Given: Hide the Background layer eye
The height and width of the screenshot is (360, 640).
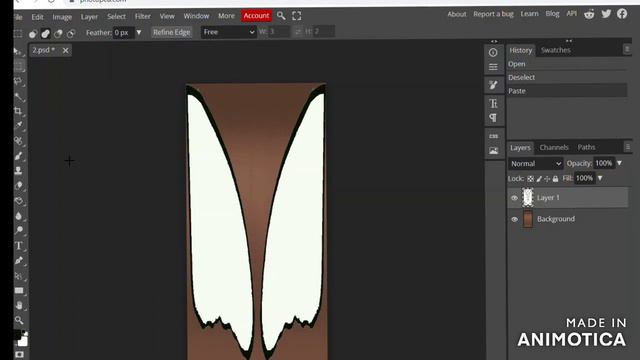Looking at the screenshot, I should (x=514, y=219).
